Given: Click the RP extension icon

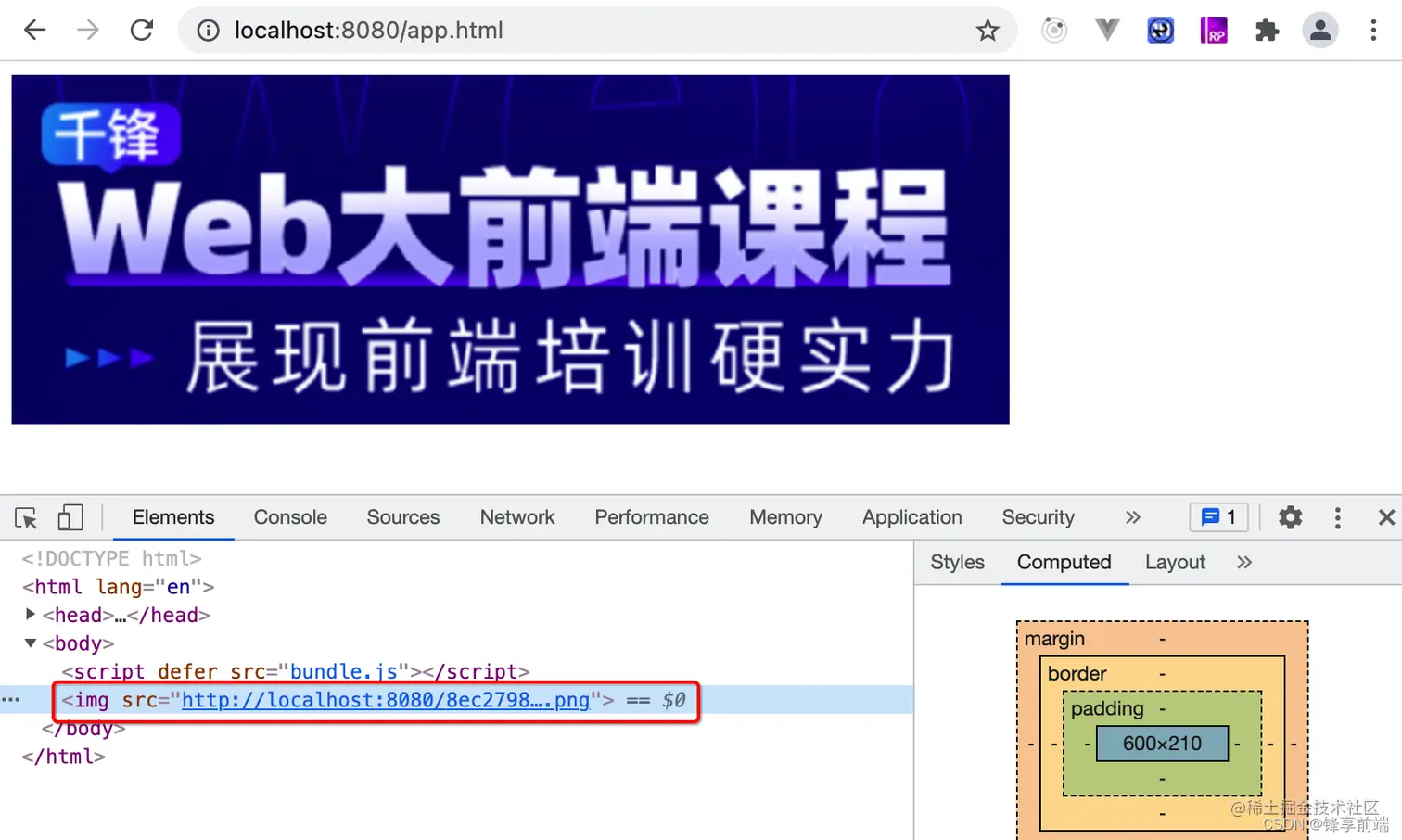Looking at the screenshot, I should point(1214,31).
